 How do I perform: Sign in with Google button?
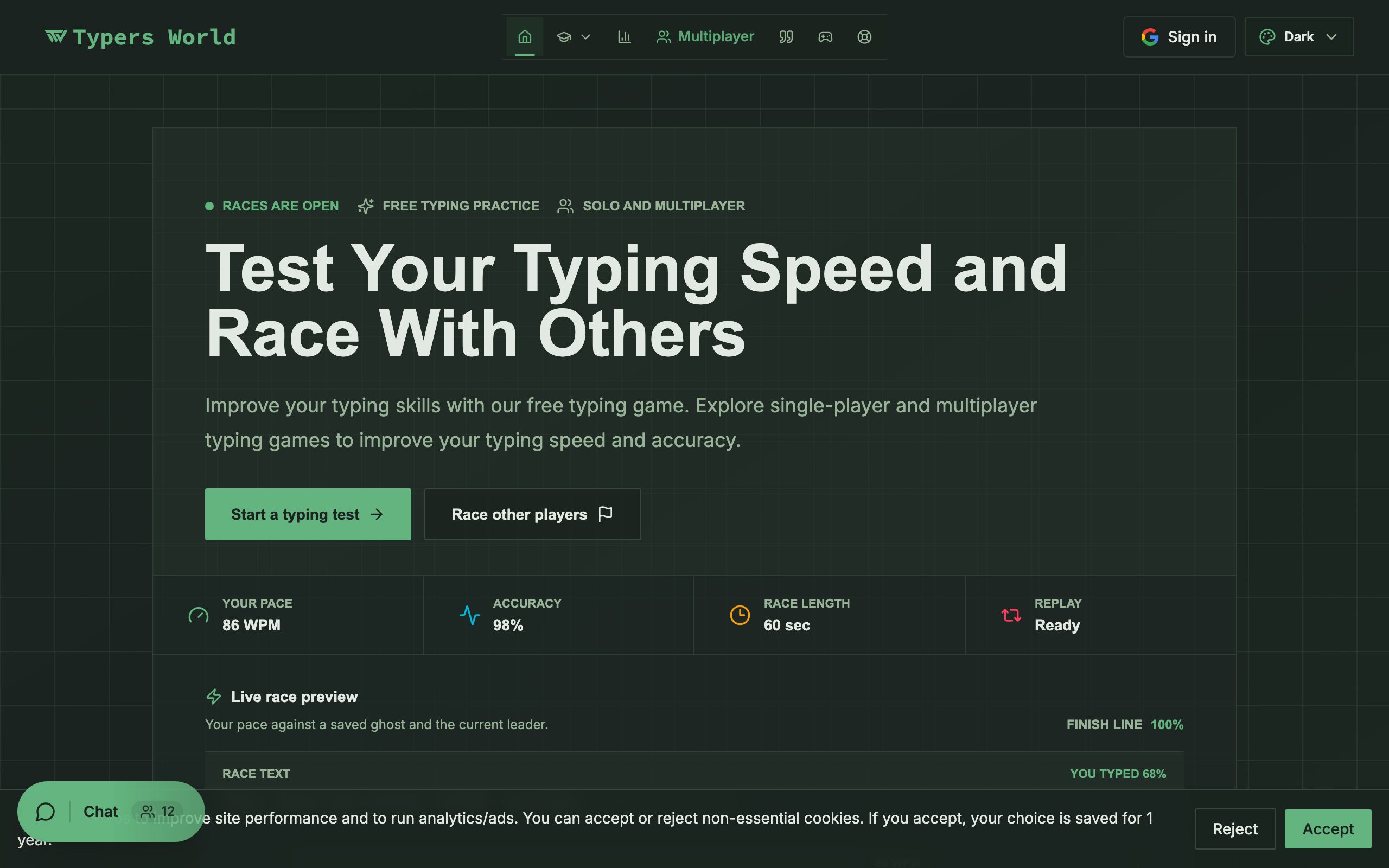1179,37
